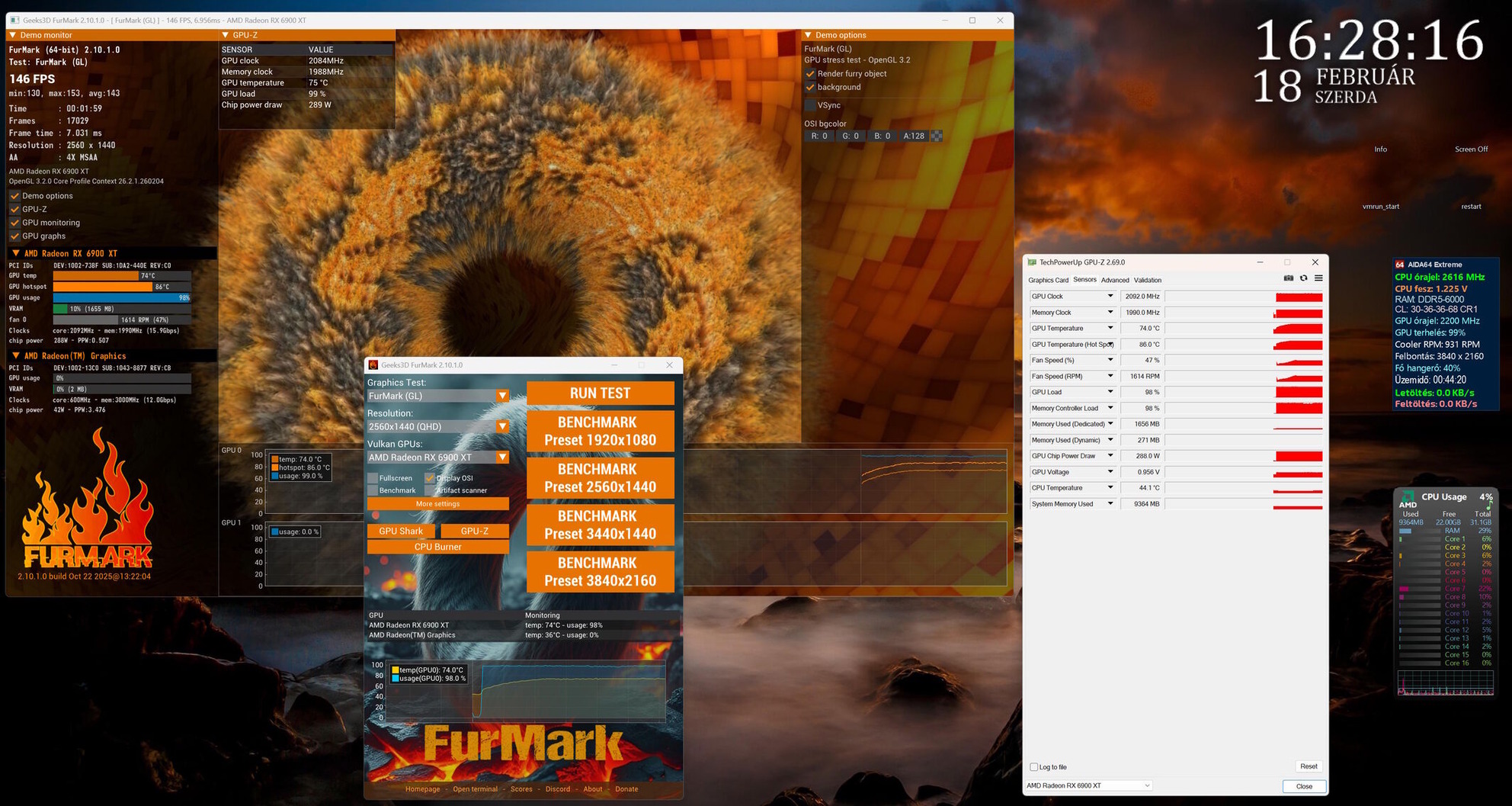Open the Fan Speed (RPM) sensor dropdown
Viewport: 1512px width, 806px height.
coord(1110,376)
